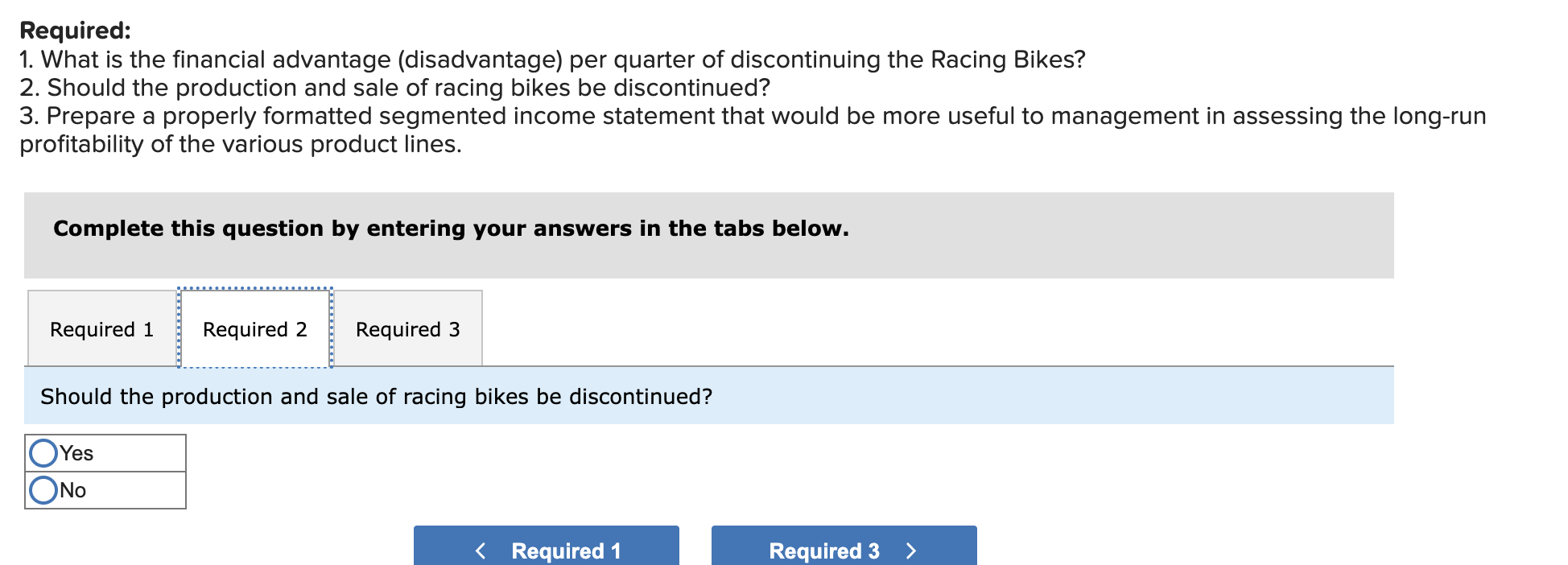Click the No answer option row
Screen dimensions: 1568x565
[x=105, y=489]
